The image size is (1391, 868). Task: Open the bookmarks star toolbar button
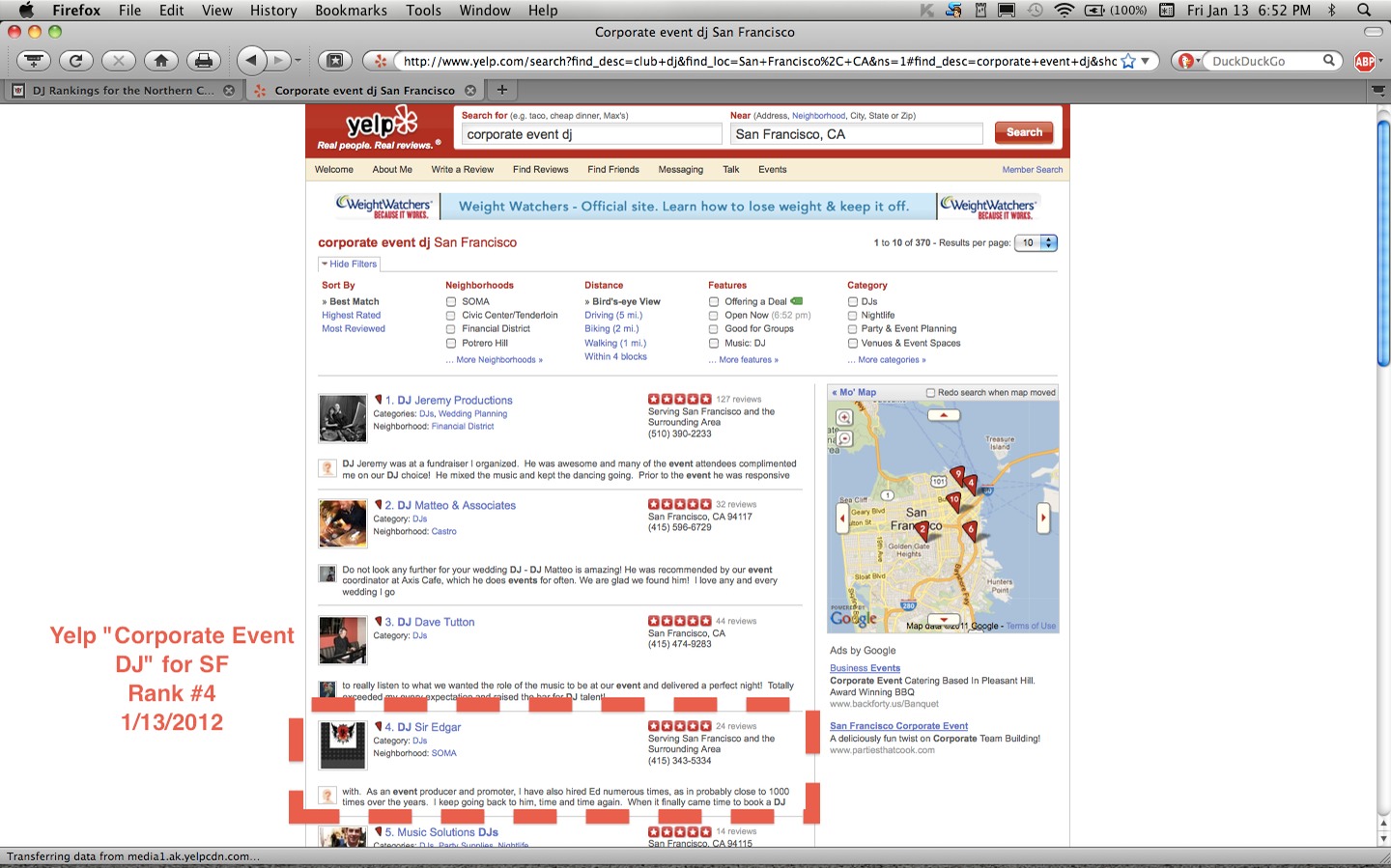pos(334,61)
